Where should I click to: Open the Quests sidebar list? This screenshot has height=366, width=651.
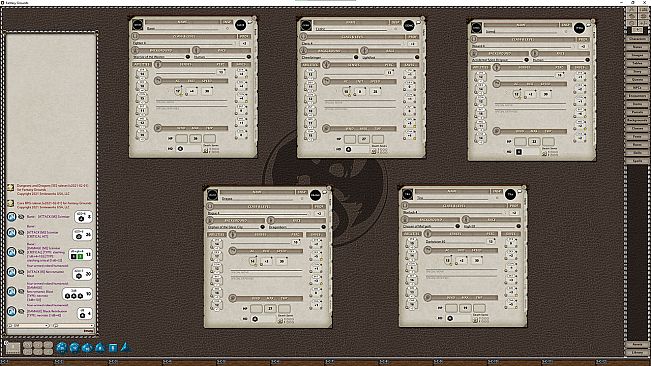pyautogui.click(x=637, y=79)
